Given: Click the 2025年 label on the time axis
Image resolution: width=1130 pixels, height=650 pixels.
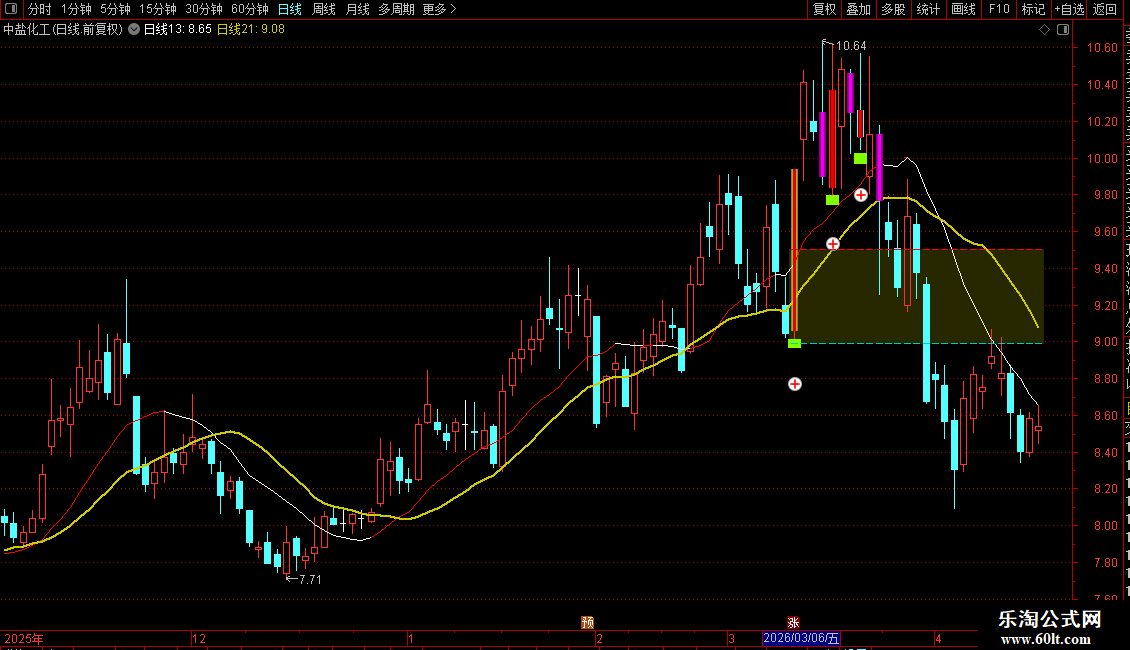Looking at the screenshot, I should (x=24, y=638).
